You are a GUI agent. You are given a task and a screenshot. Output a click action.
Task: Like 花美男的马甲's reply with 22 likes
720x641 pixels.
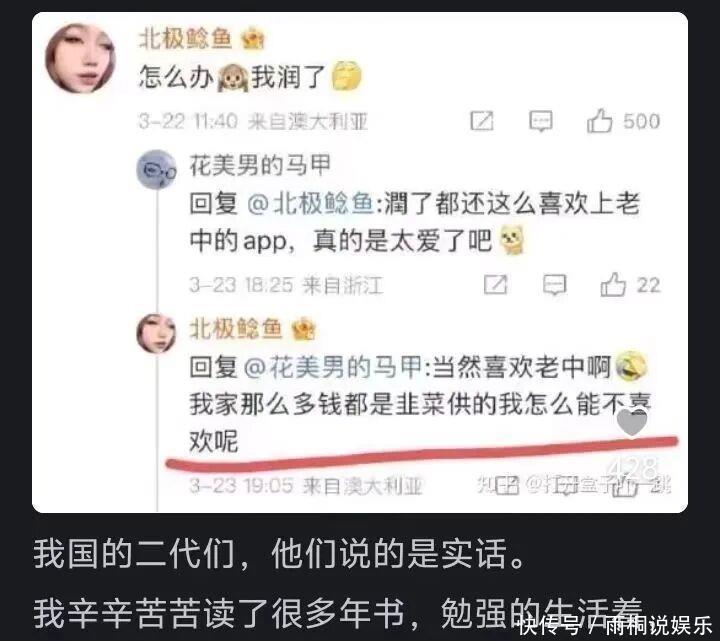613,284
